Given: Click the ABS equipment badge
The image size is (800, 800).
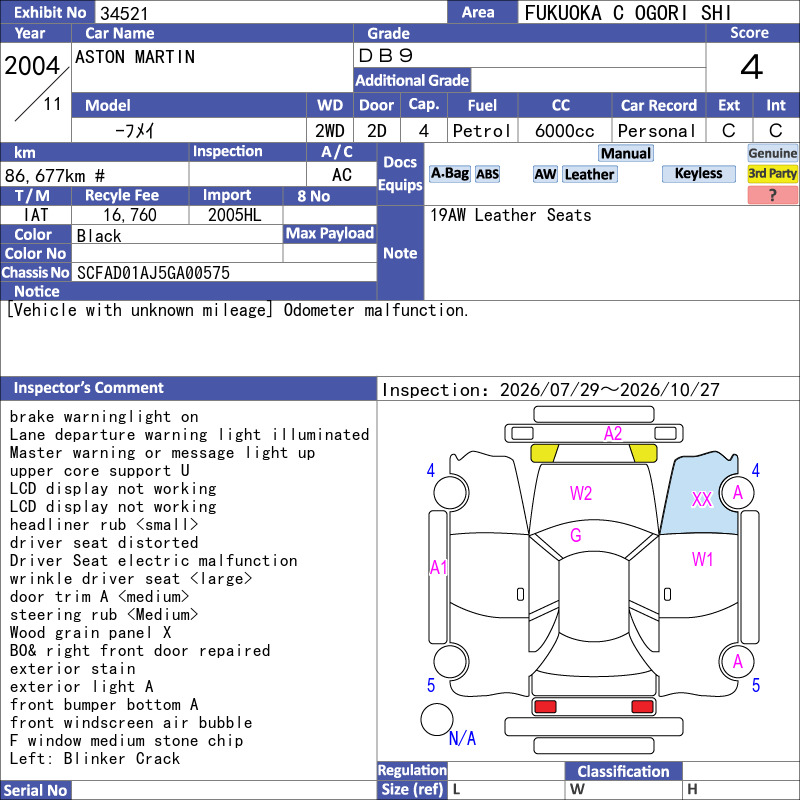Looking at the screenshot, I should (x=487, y=174).
